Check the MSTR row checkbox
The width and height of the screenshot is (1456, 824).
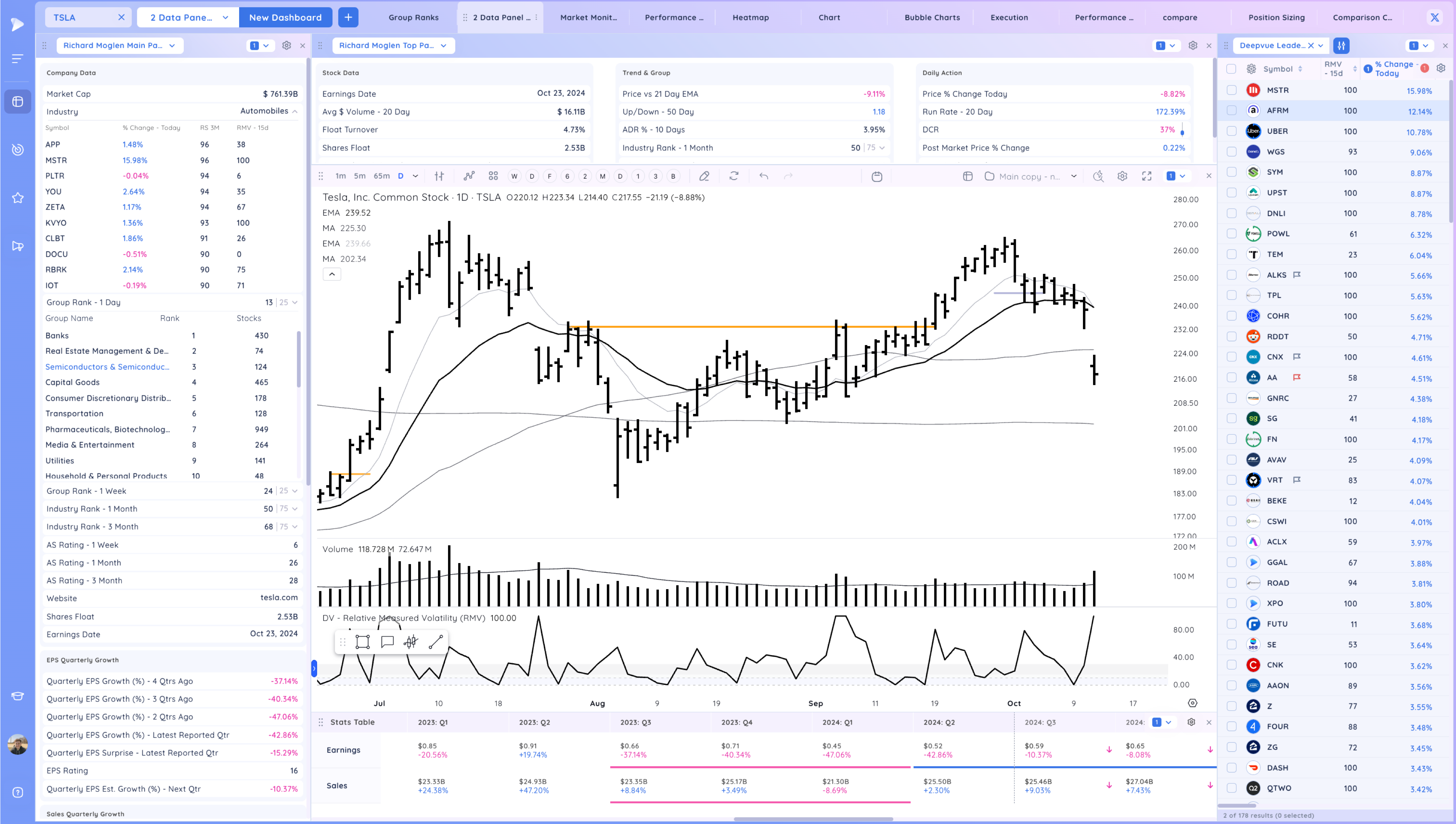pos(1231,90)
